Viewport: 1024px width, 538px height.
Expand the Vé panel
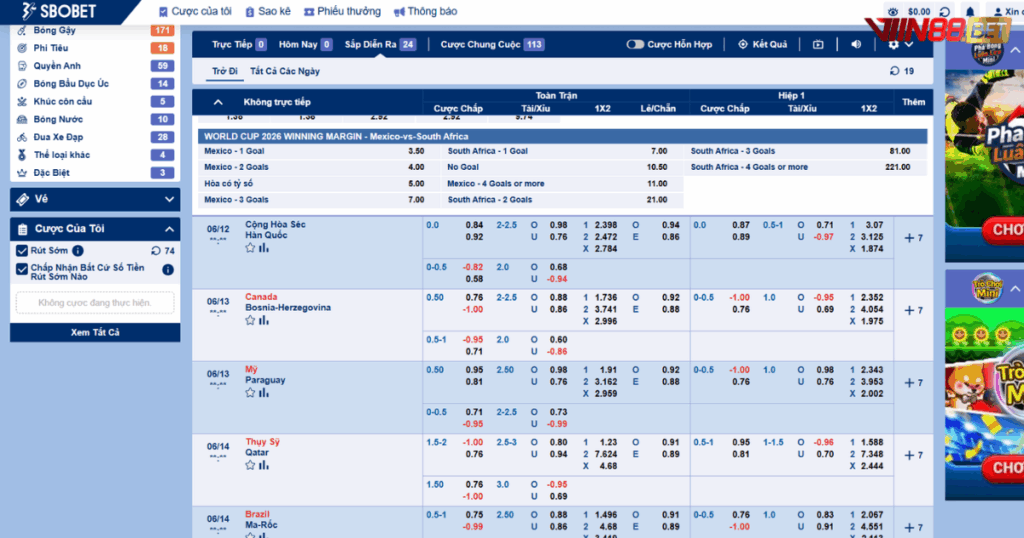[95, 199]
